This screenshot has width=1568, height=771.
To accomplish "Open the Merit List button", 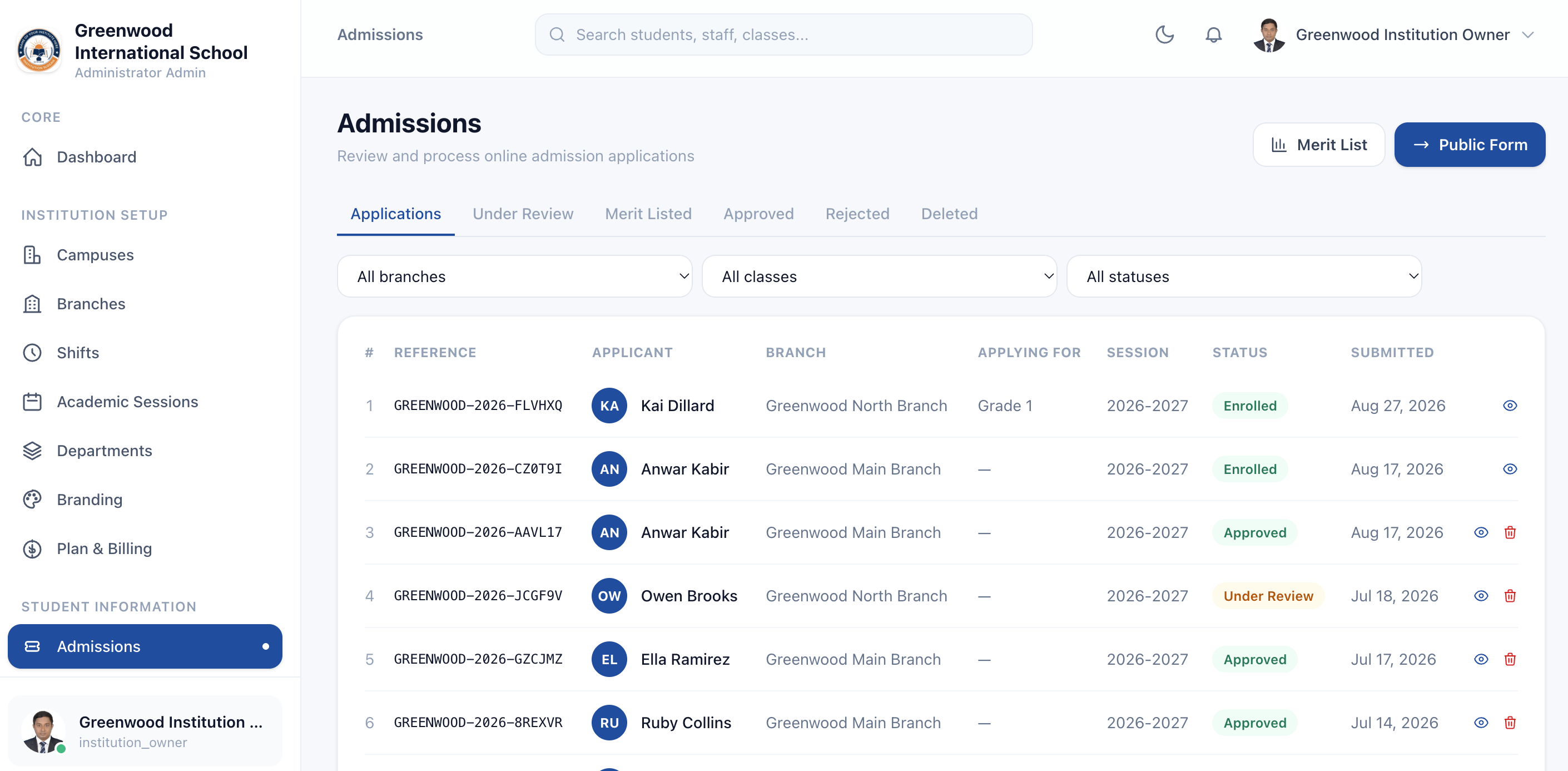I will point(1318,145).
